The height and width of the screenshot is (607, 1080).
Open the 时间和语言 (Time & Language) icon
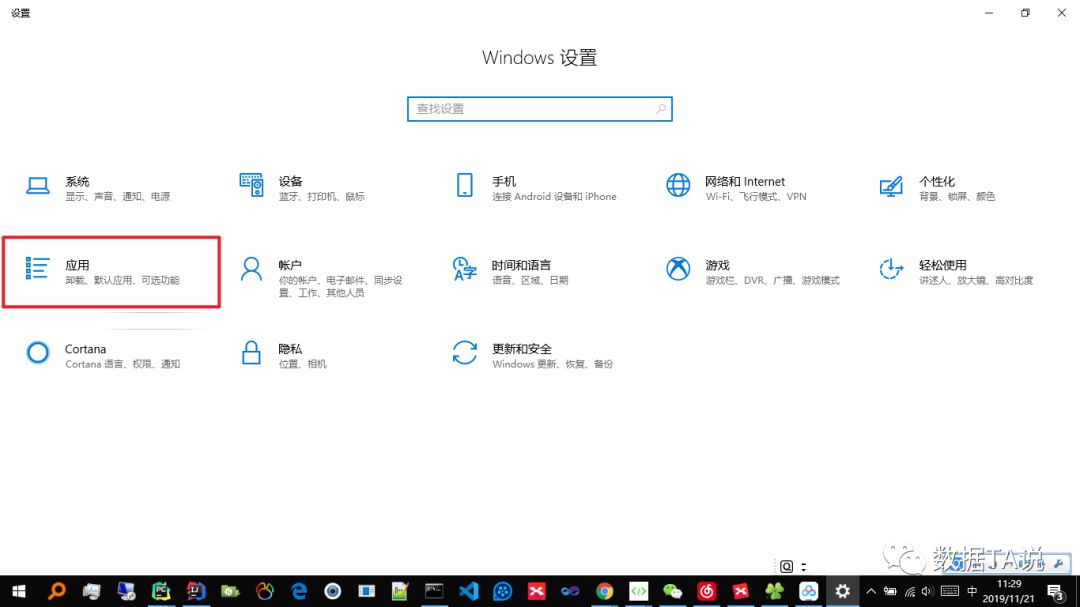(464, 269)
